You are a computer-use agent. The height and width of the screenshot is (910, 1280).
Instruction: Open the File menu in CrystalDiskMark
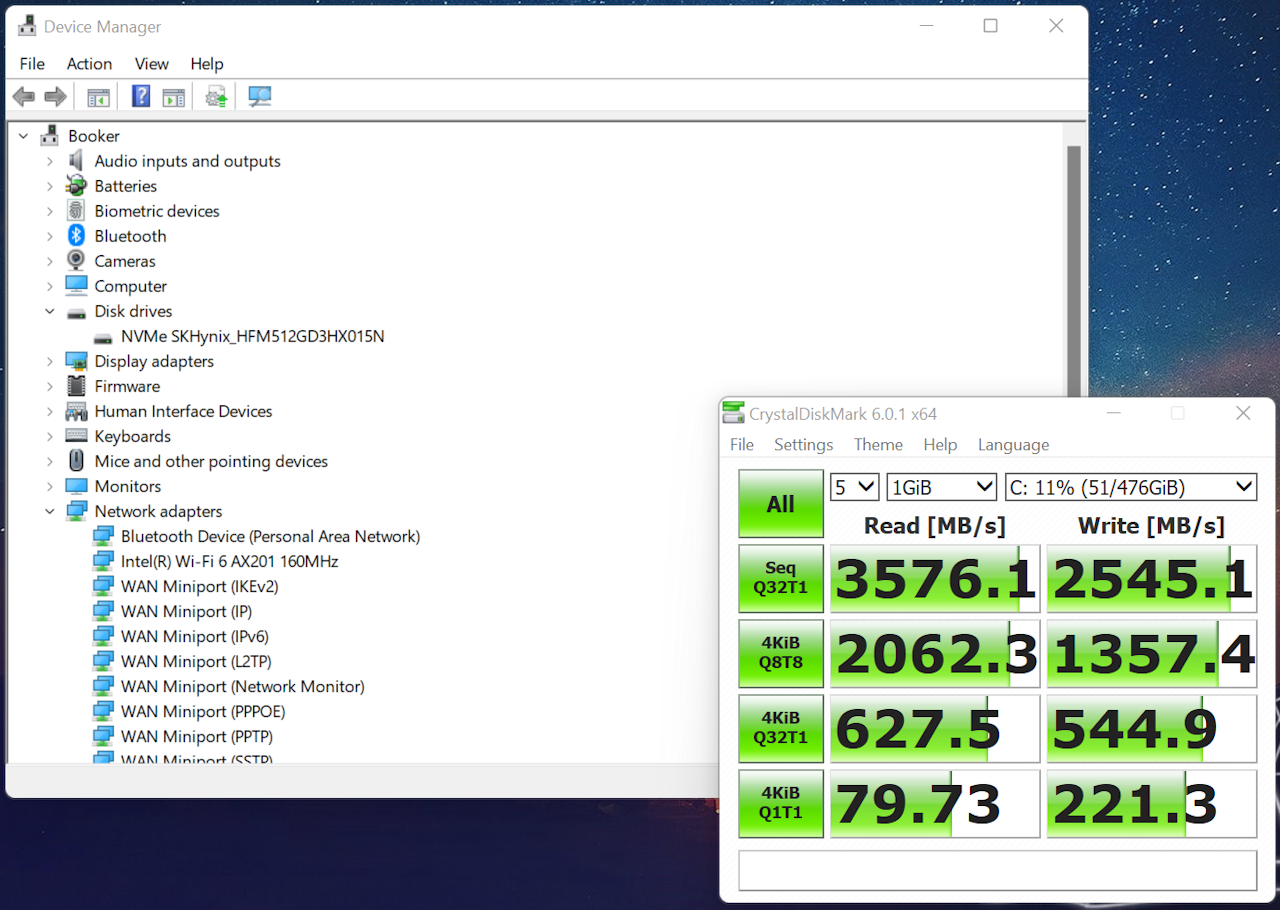742,445
